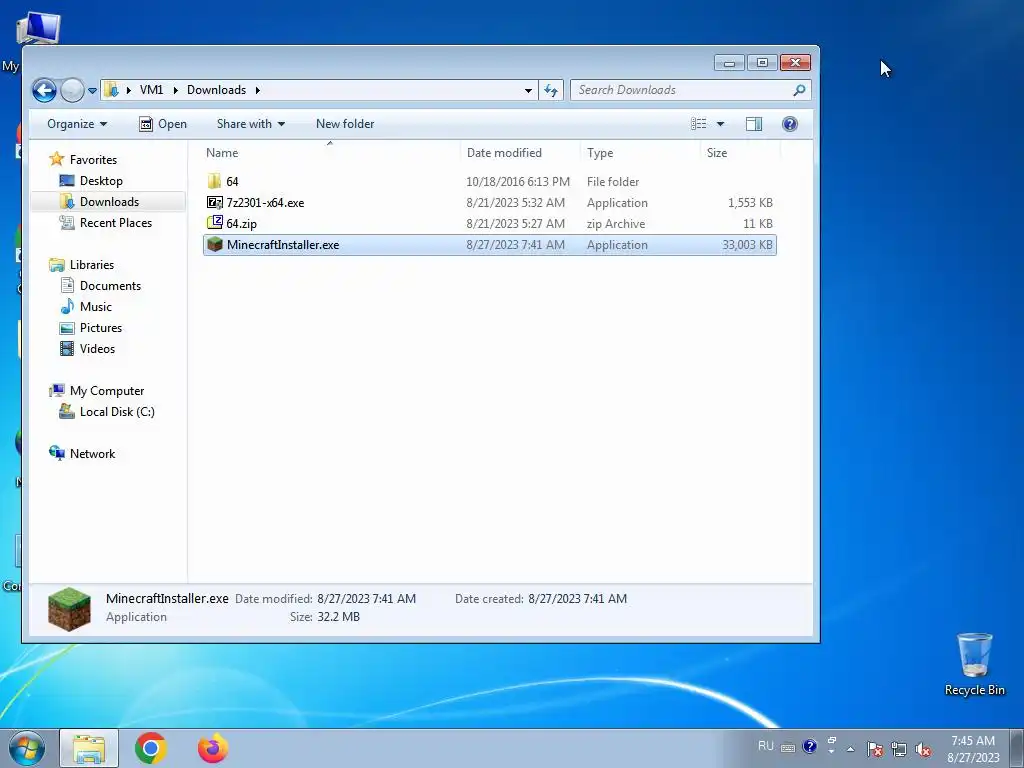Select the 64.zip archive icon
Viewport: 1024px width, 768px height.
(214, 223)
